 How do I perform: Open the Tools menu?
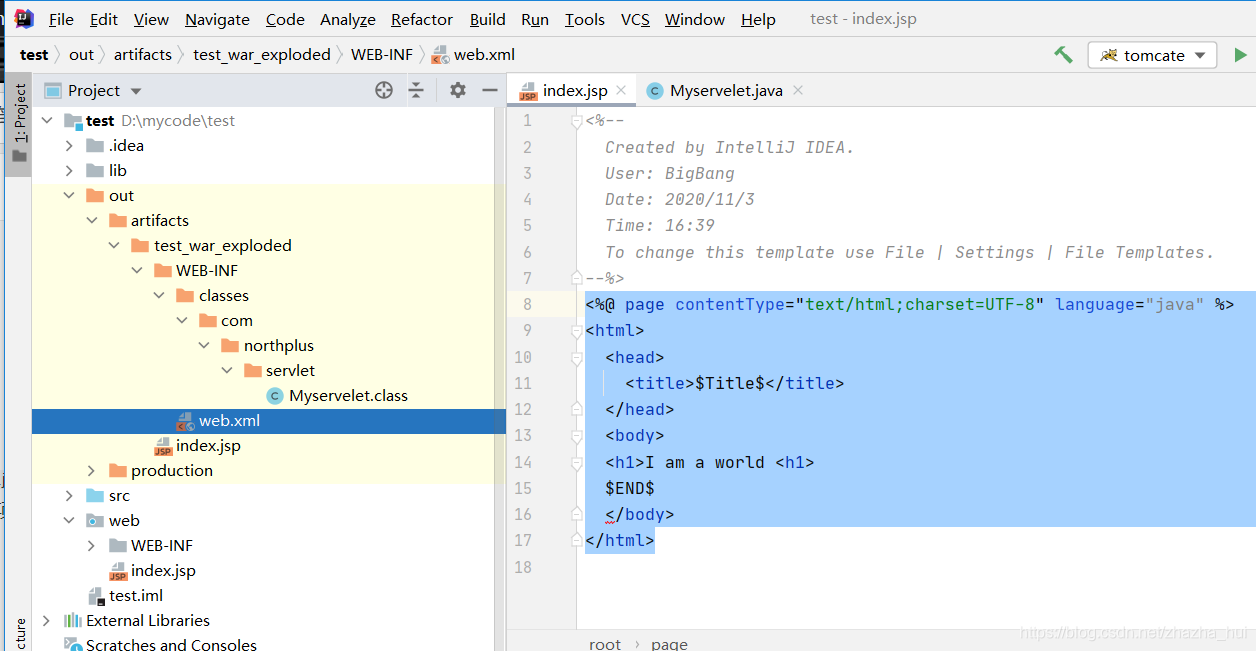click(585, 20)
